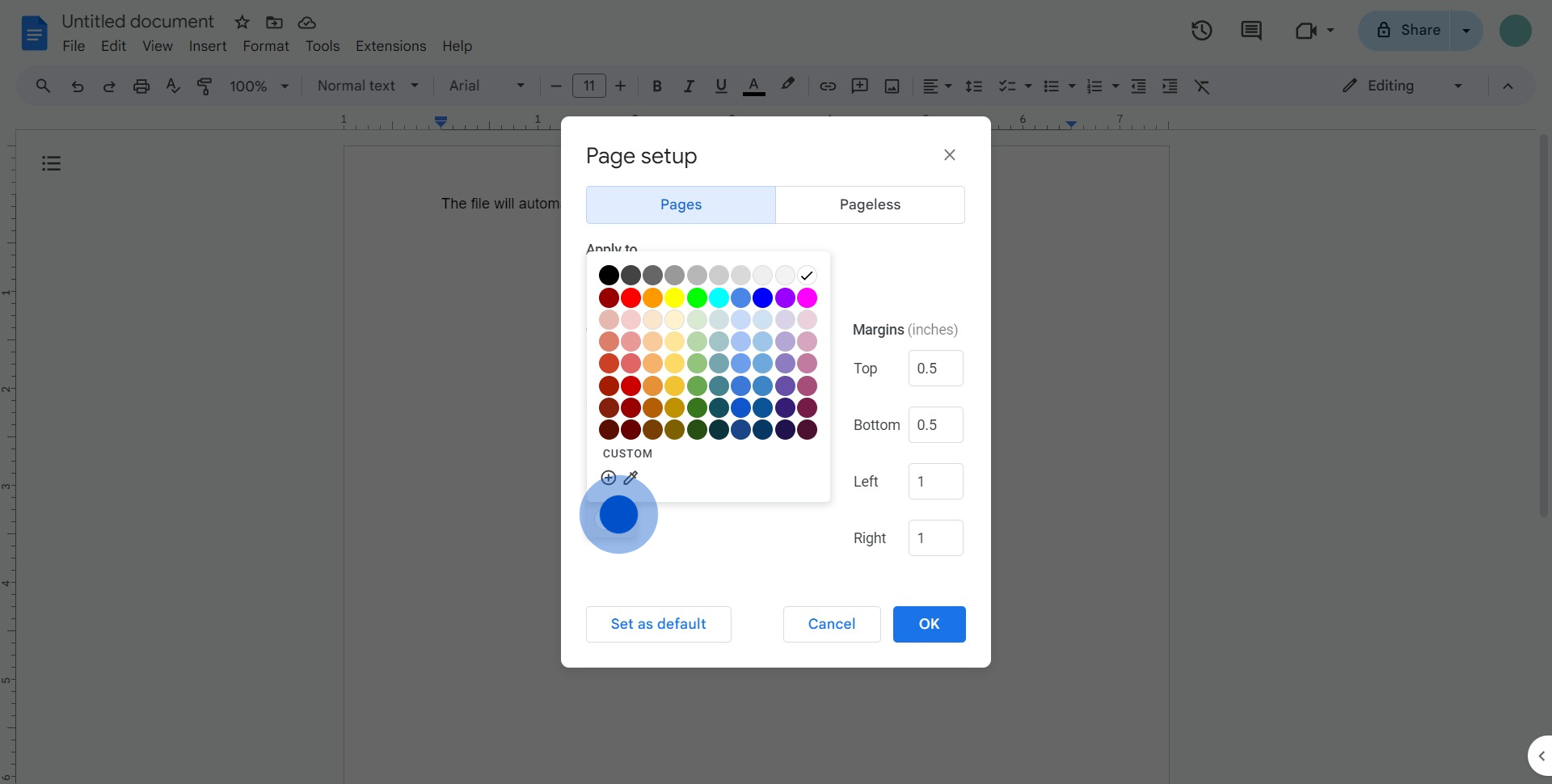This screenshot has width=1552, height=784.
Task: Choose magenta swatch in color palette
Action: tap(807, 297)
